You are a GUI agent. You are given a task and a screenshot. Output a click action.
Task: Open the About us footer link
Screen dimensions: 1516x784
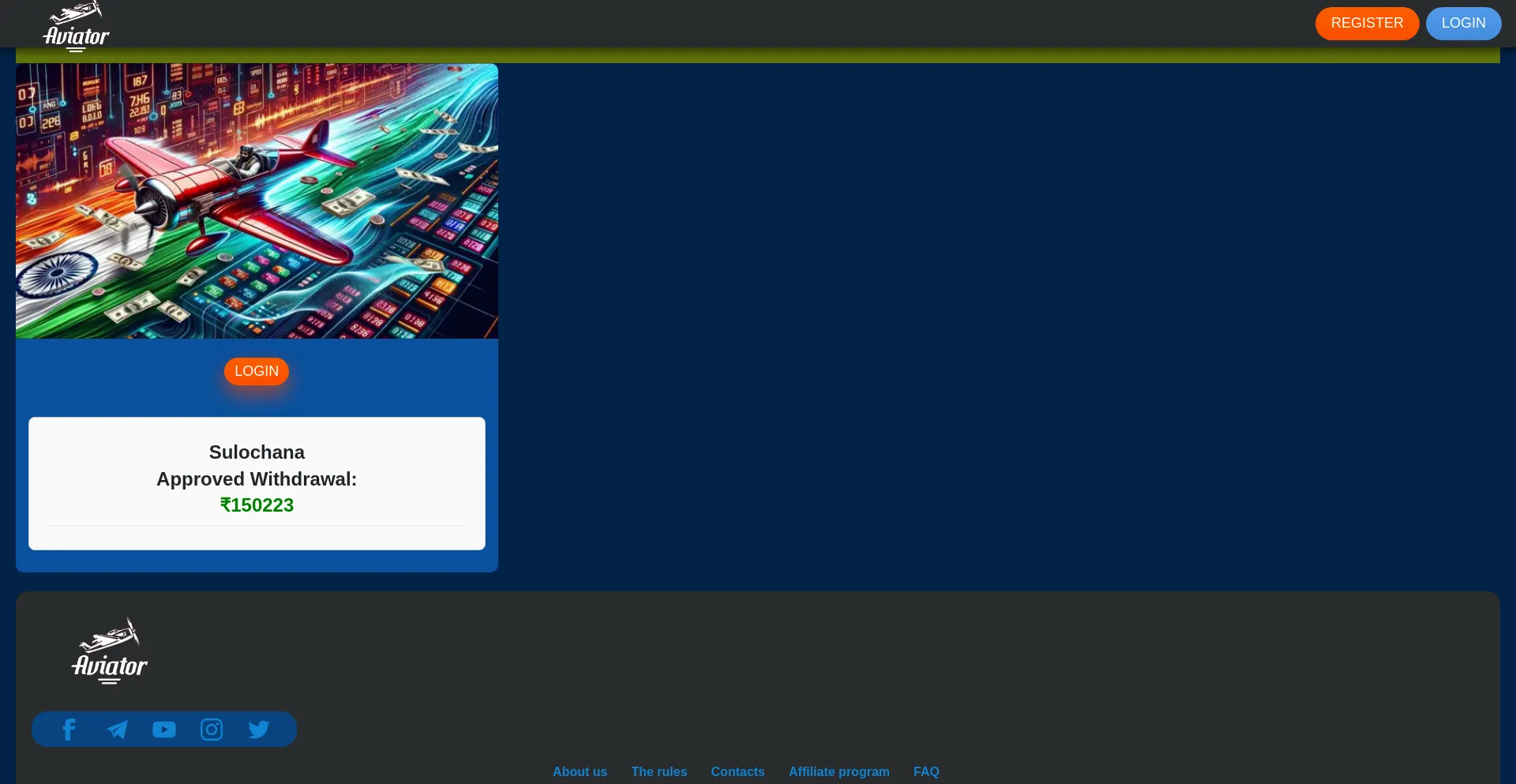[x=580, y=772]
